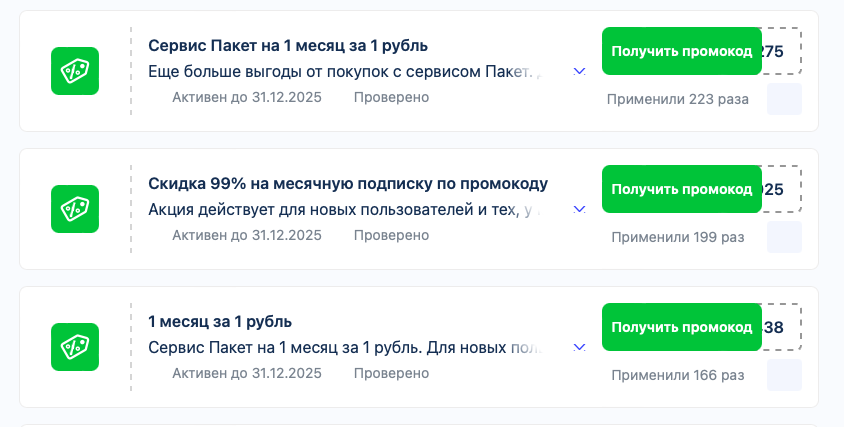Viewport: 844px width, 427px height.
Task: Open title "Сервис Пакет на 1 месяц за 1 рубль"
Action: point(288,46)
